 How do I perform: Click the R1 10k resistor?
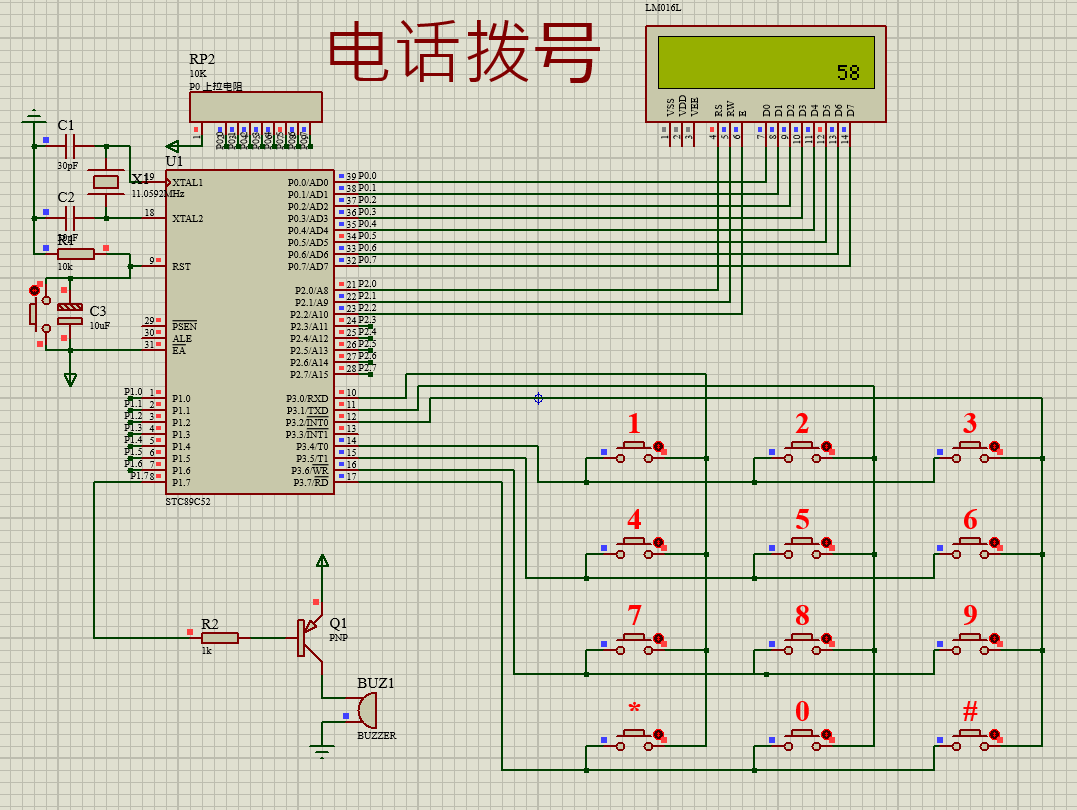(76, 254)
